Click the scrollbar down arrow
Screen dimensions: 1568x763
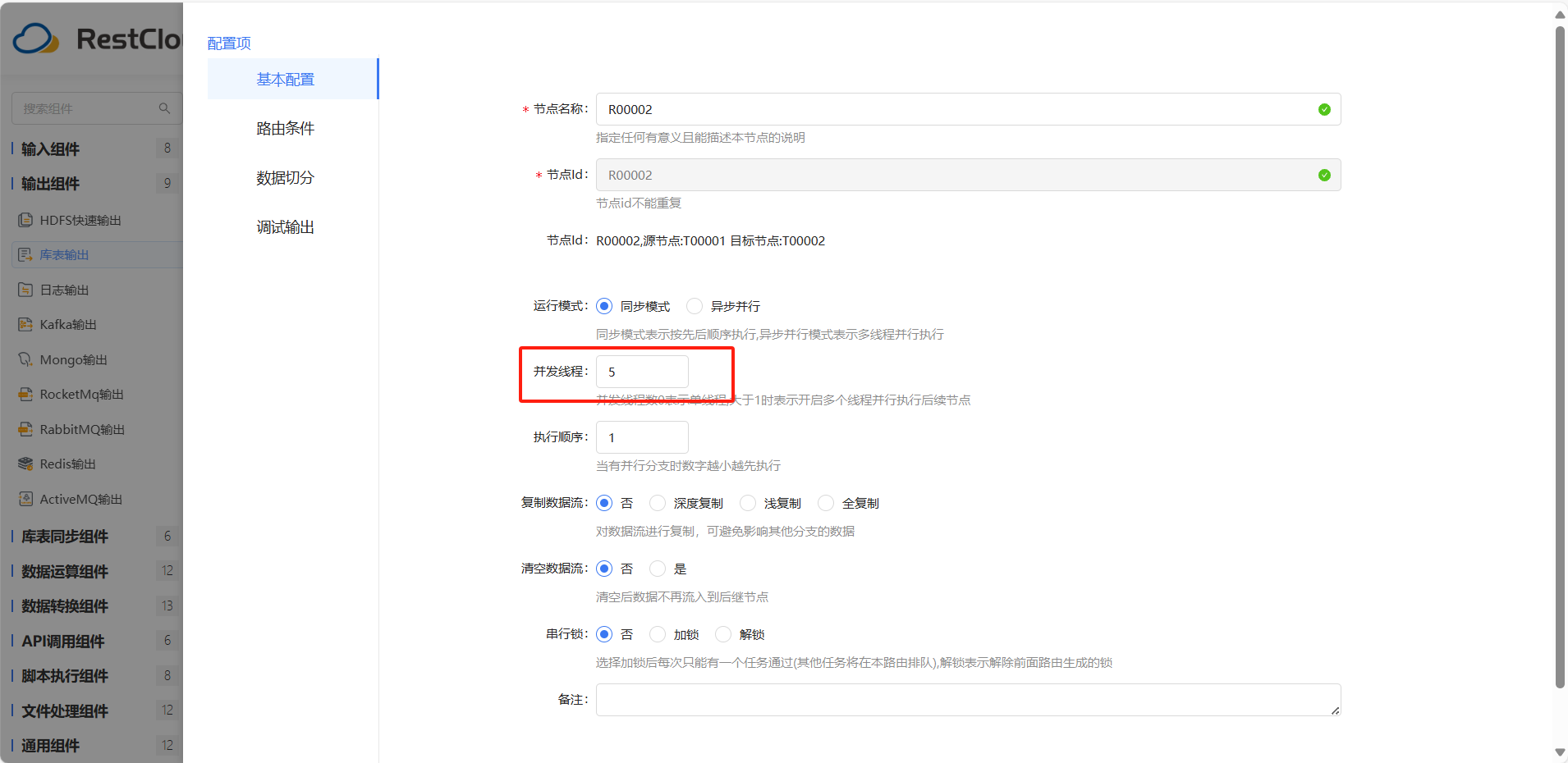(1560, 752)
